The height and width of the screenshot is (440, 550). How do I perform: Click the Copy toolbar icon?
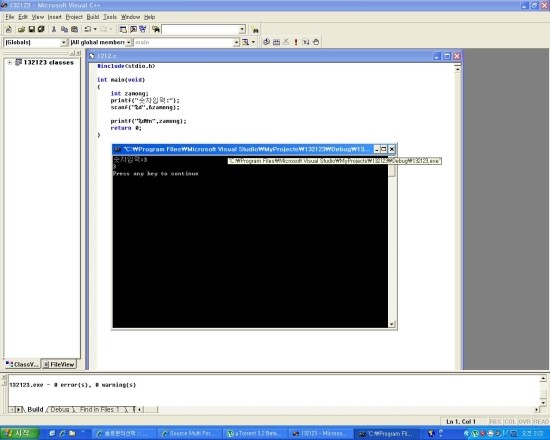pyautogui.click(x=64, y=29)
